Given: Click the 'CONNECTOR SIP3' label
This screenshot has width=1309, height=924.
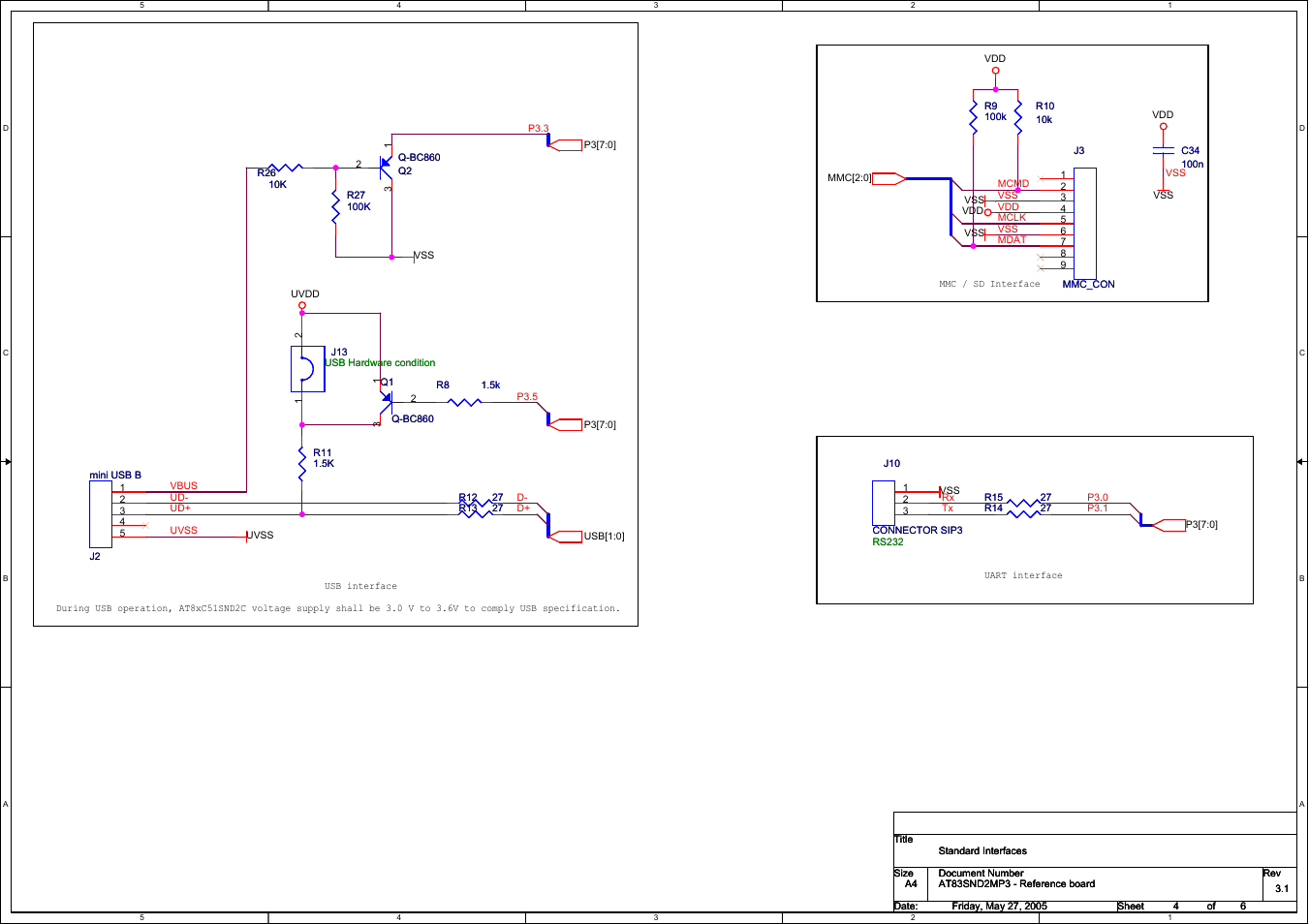Looking at the screenshot, I should [918, 531].
